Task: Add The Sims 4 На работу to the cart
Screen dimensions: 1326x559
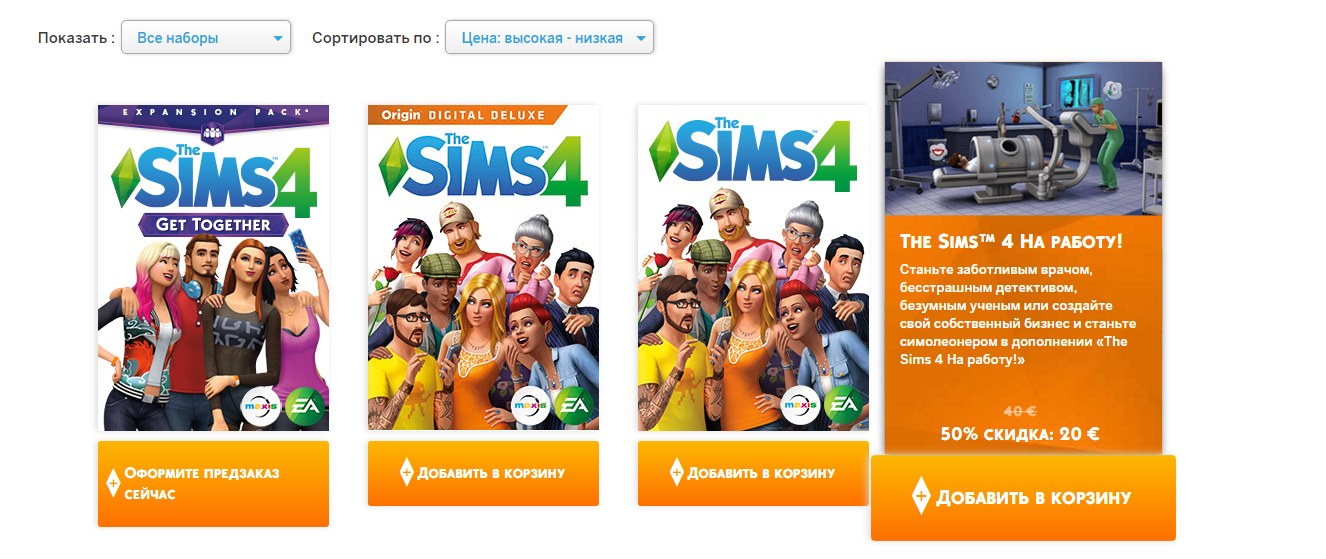Action: point(1023,498)
